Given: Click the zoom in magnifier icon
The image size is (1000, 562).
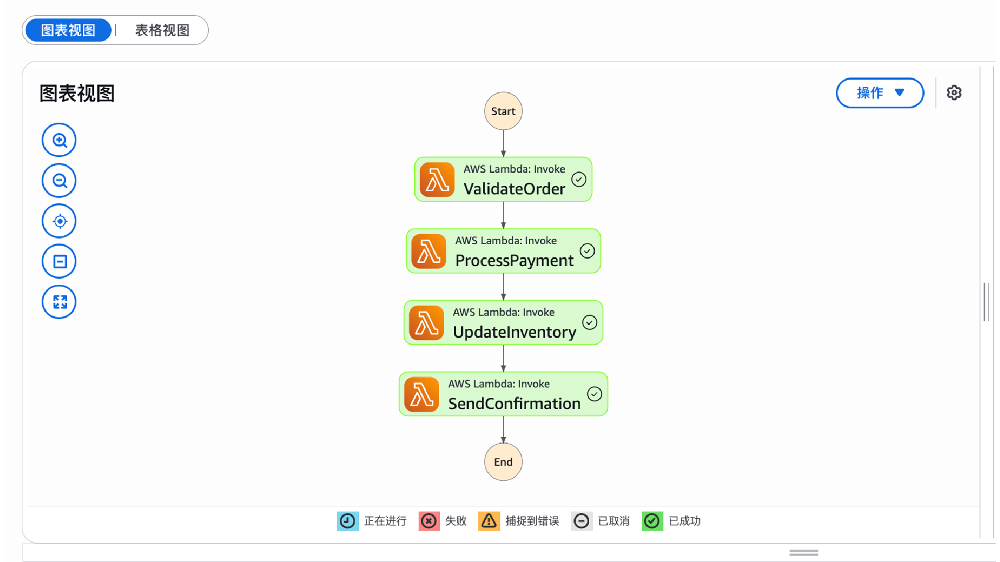Looking at the screenshot, I should [x=59, y=140].
